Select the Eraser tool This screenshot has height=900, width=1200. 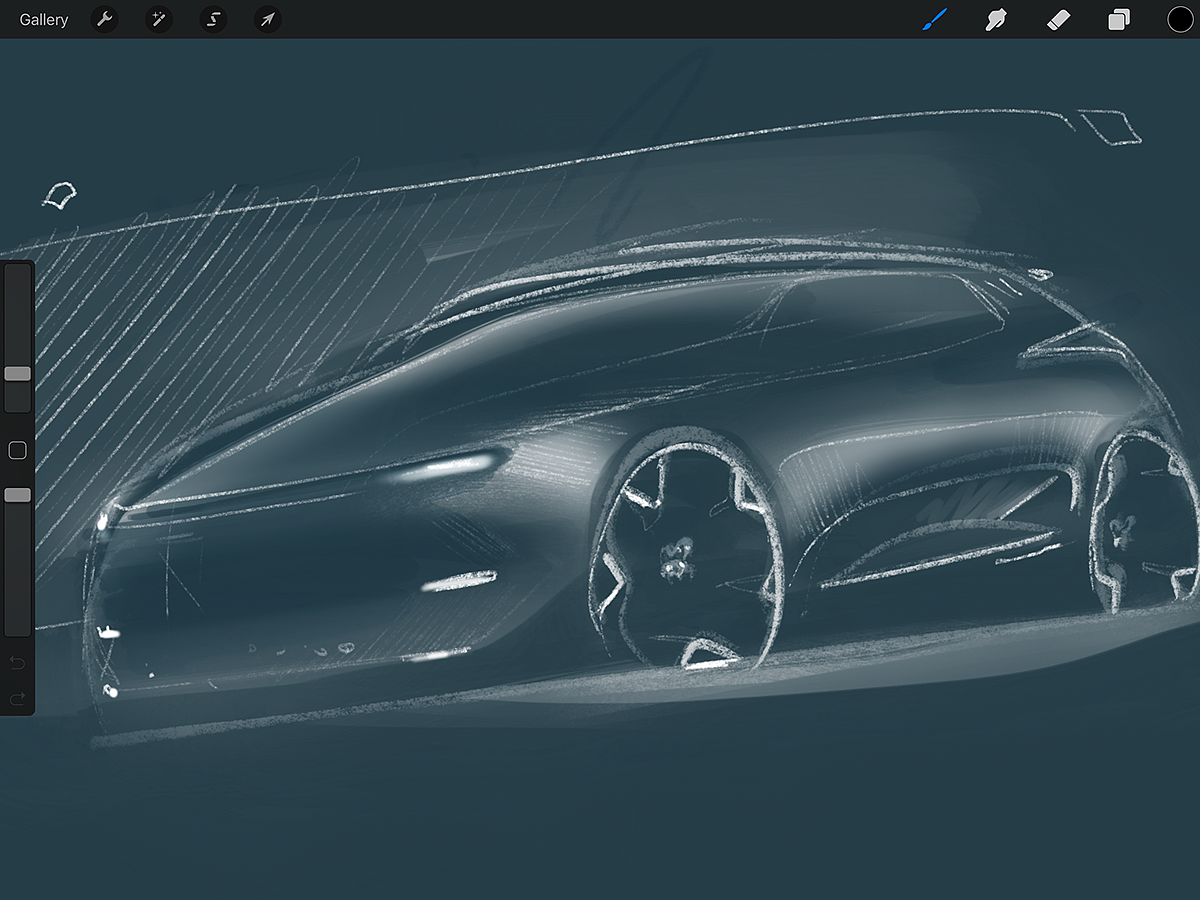1058,20
